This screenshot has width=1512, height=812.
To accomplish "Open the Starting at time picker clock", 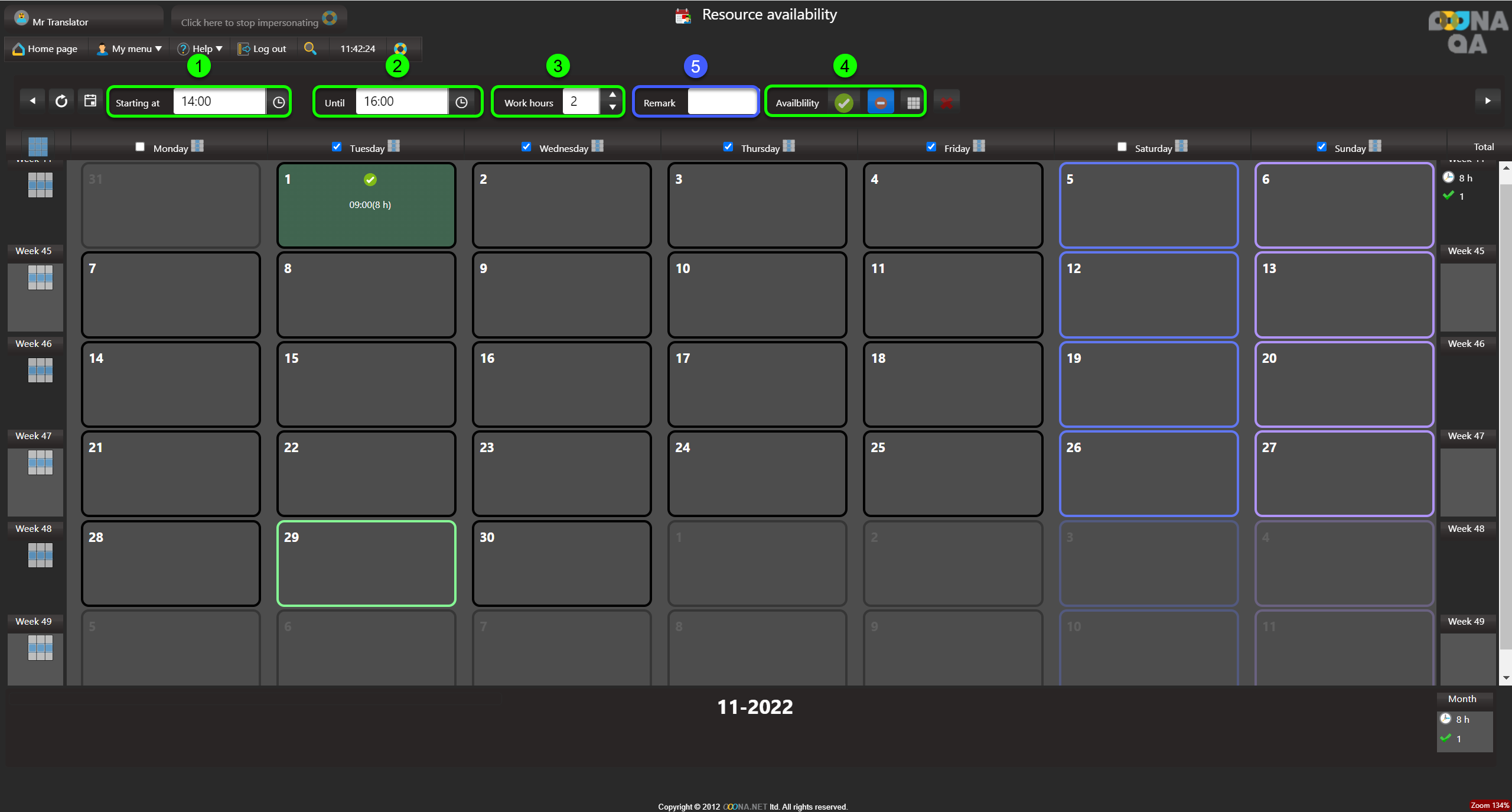I will (x=279, y=102).
